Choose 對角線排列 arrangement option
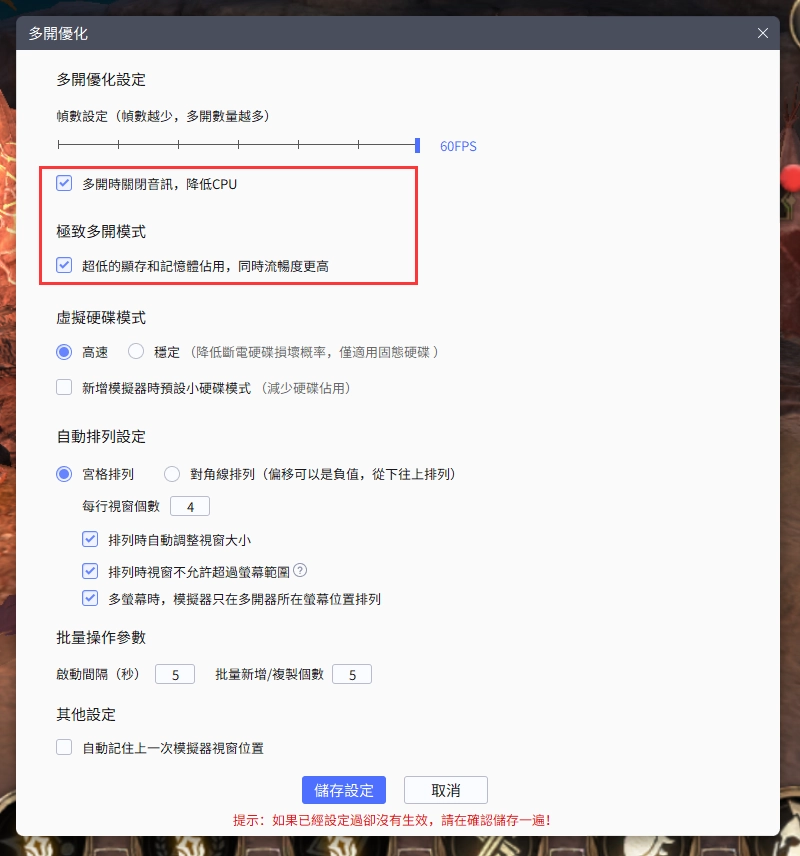This screenshot has width=800, height=856. point(171,474)
